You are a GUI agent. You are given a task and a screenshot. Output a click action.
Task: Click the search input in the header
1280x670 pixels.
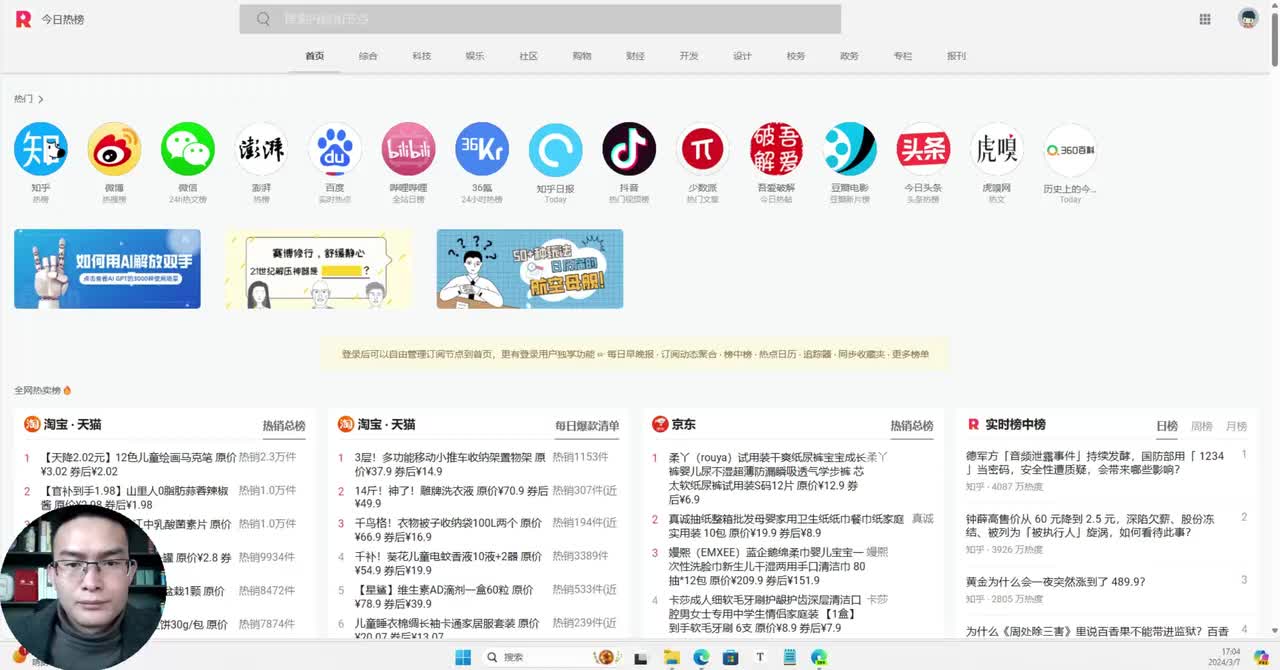click(x=540, y=19)
